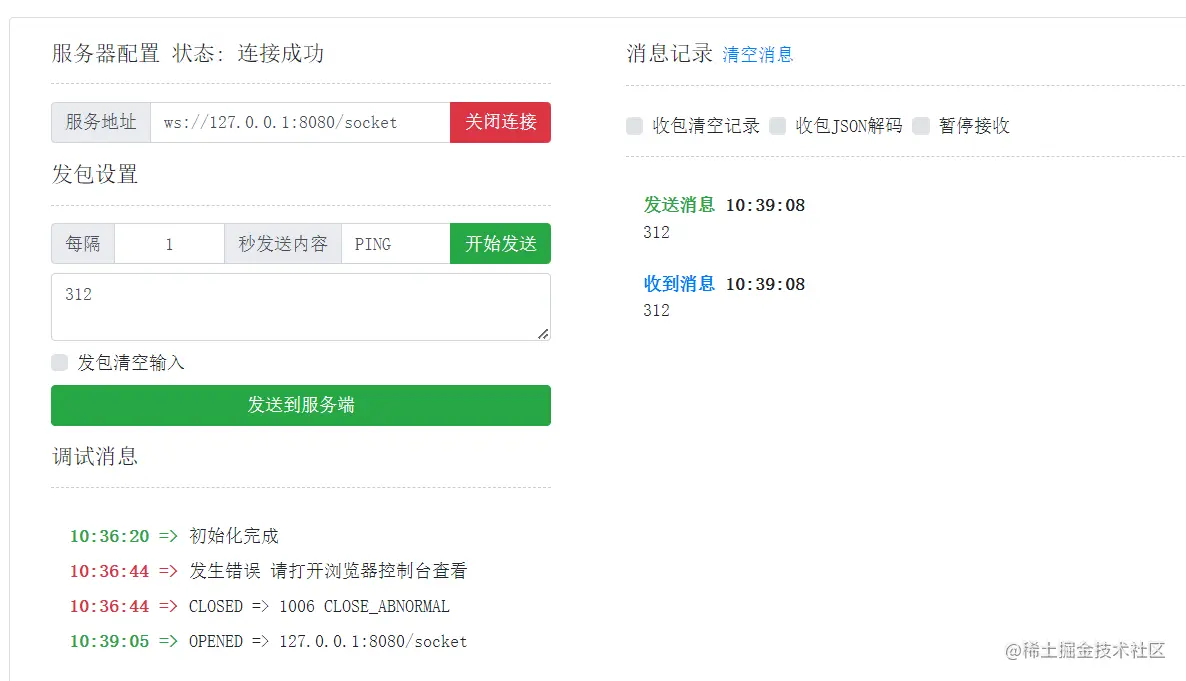Select the green 发送消息 record heading

click(x=679, y=205)
